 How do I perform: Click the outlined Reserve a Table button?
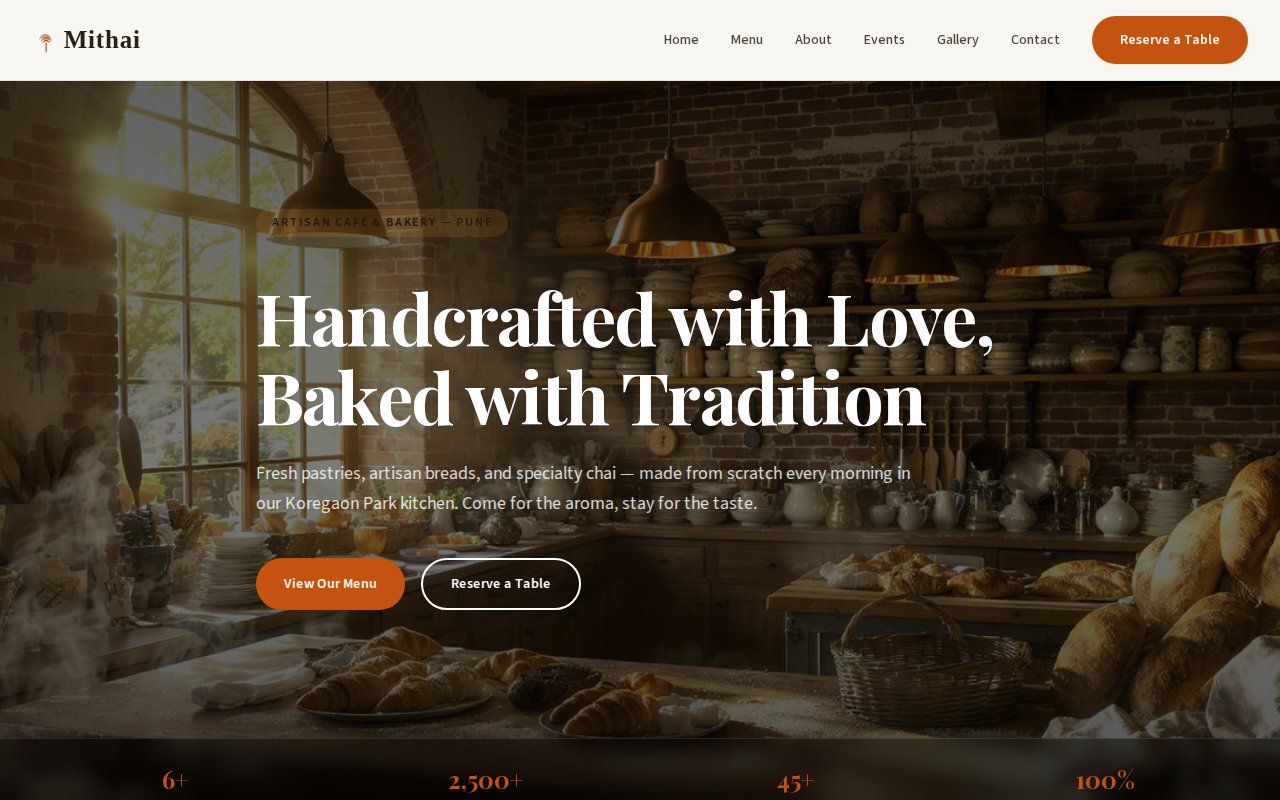pos(501,584)
